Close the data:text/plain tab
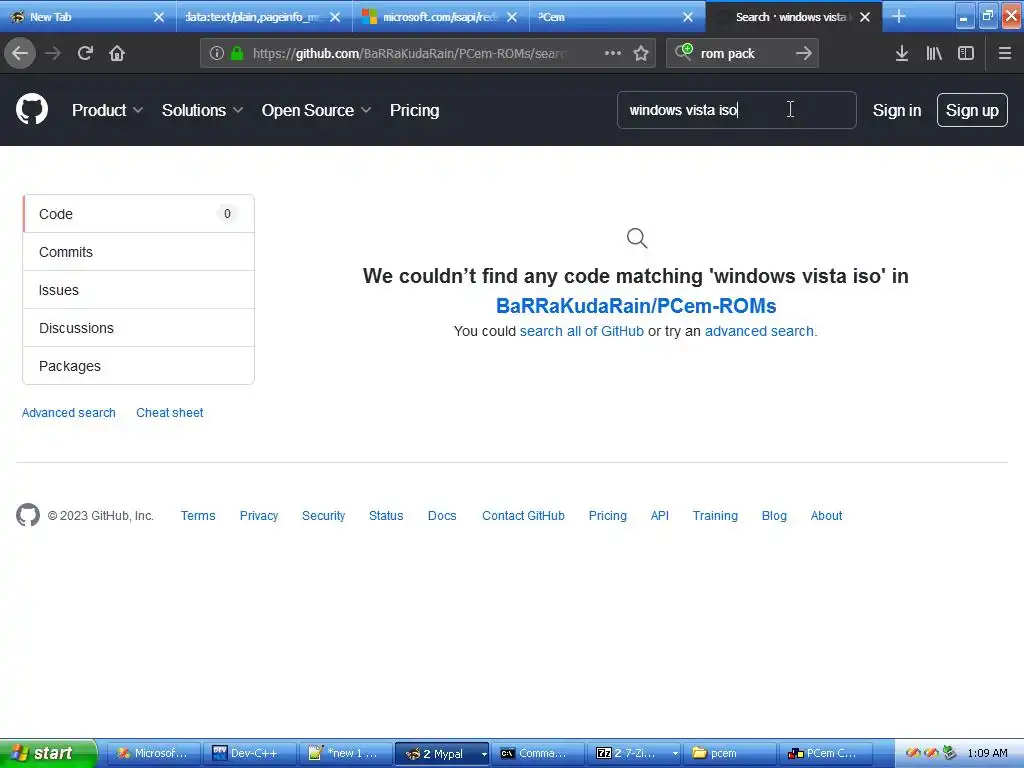This screenshot has width=1024, height=768. click(335, 17)
